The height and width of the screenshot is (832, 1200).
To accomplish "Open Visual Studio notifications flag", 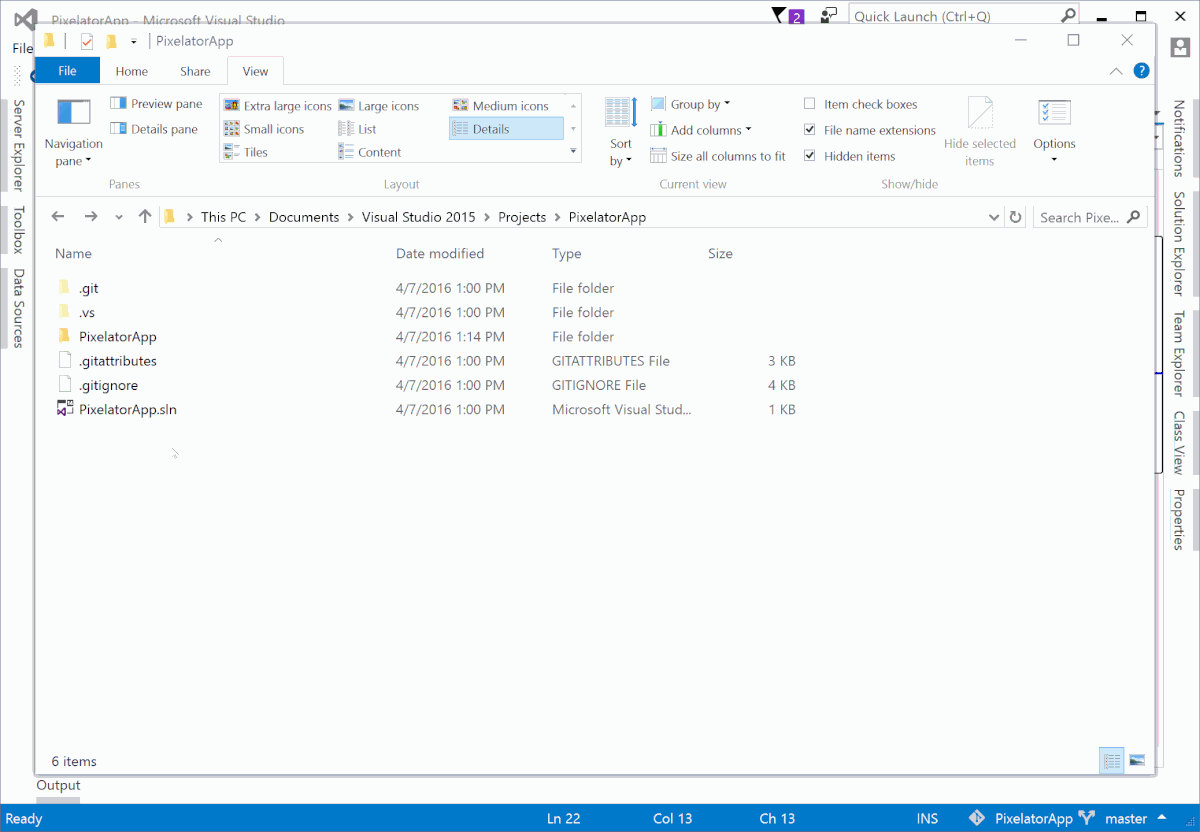I will pos(786,16).
